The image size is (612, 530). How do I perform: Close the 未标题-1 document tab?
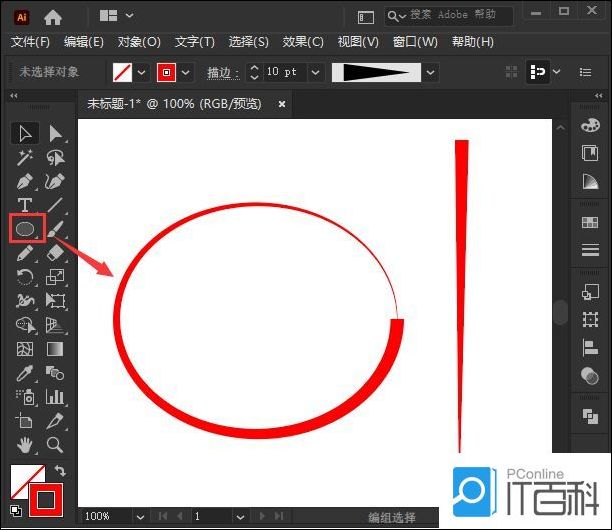(282, 104)
